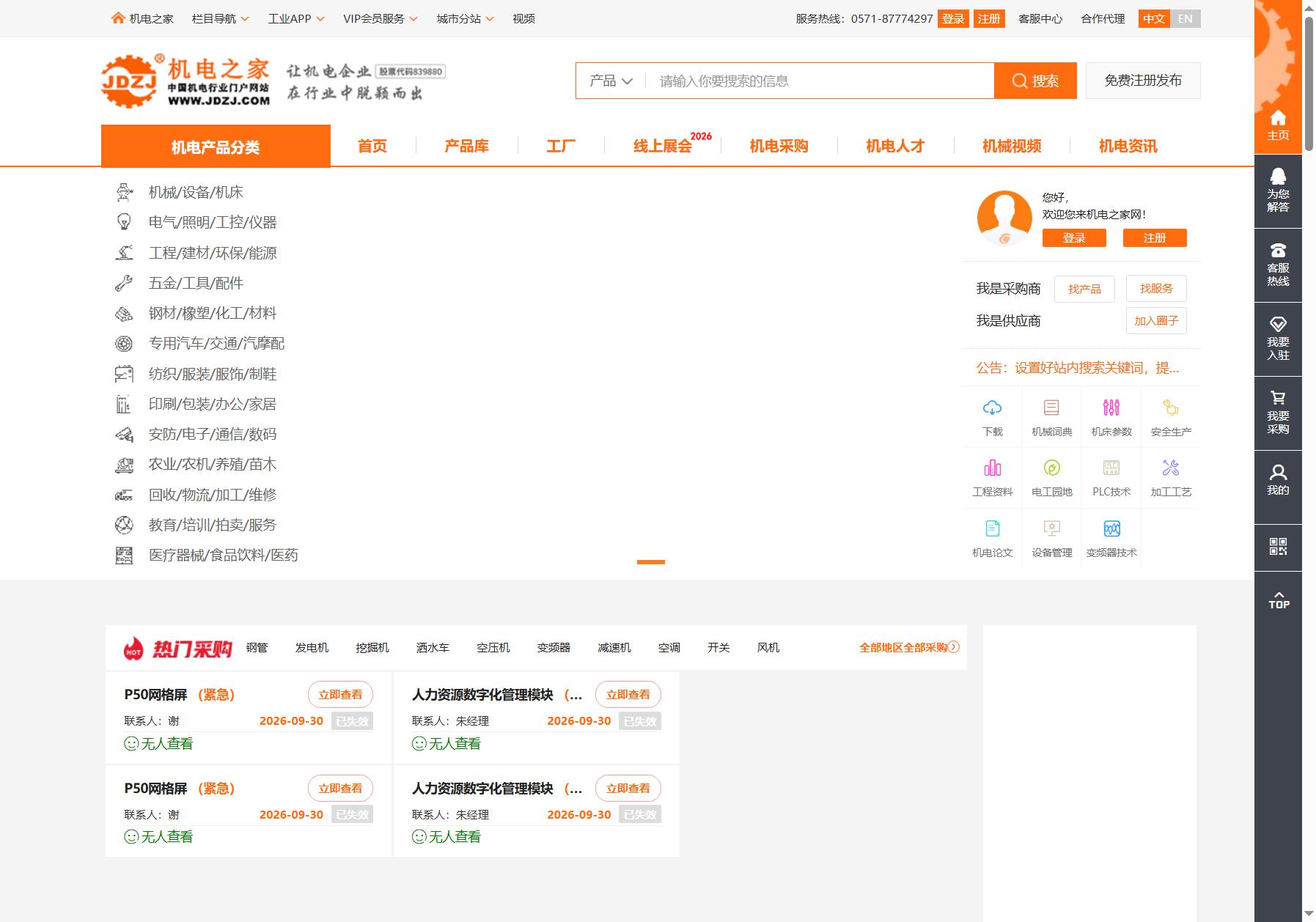Open the 机械词典 dictionary icon
The height and width of the screenshot is (922, 1316).
(1051, 408)
